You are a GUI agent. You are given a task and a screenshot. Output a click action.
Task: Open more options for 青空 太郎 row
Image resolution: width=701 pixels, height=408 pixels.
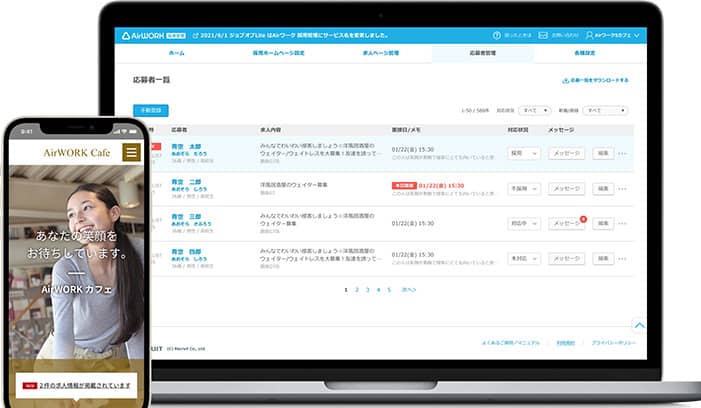coord(622,153)
